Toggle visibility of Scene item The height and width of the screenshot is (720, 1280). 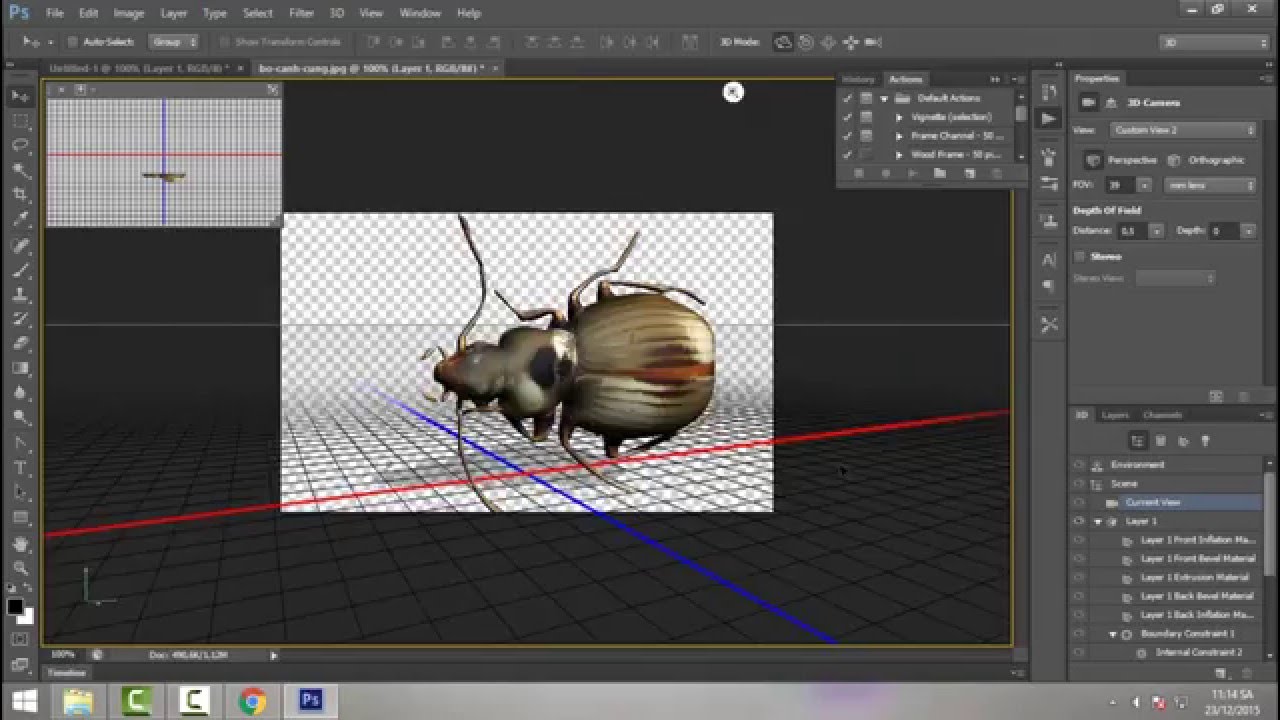coord(1078,483)
